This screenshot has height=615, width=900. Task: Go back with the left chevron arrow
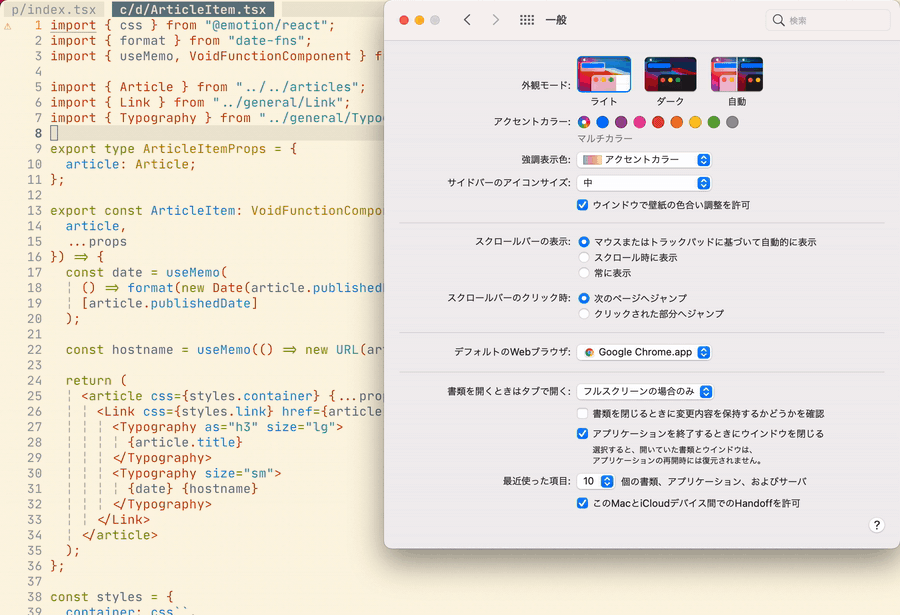pyautogui.click(x=467, y=20)
